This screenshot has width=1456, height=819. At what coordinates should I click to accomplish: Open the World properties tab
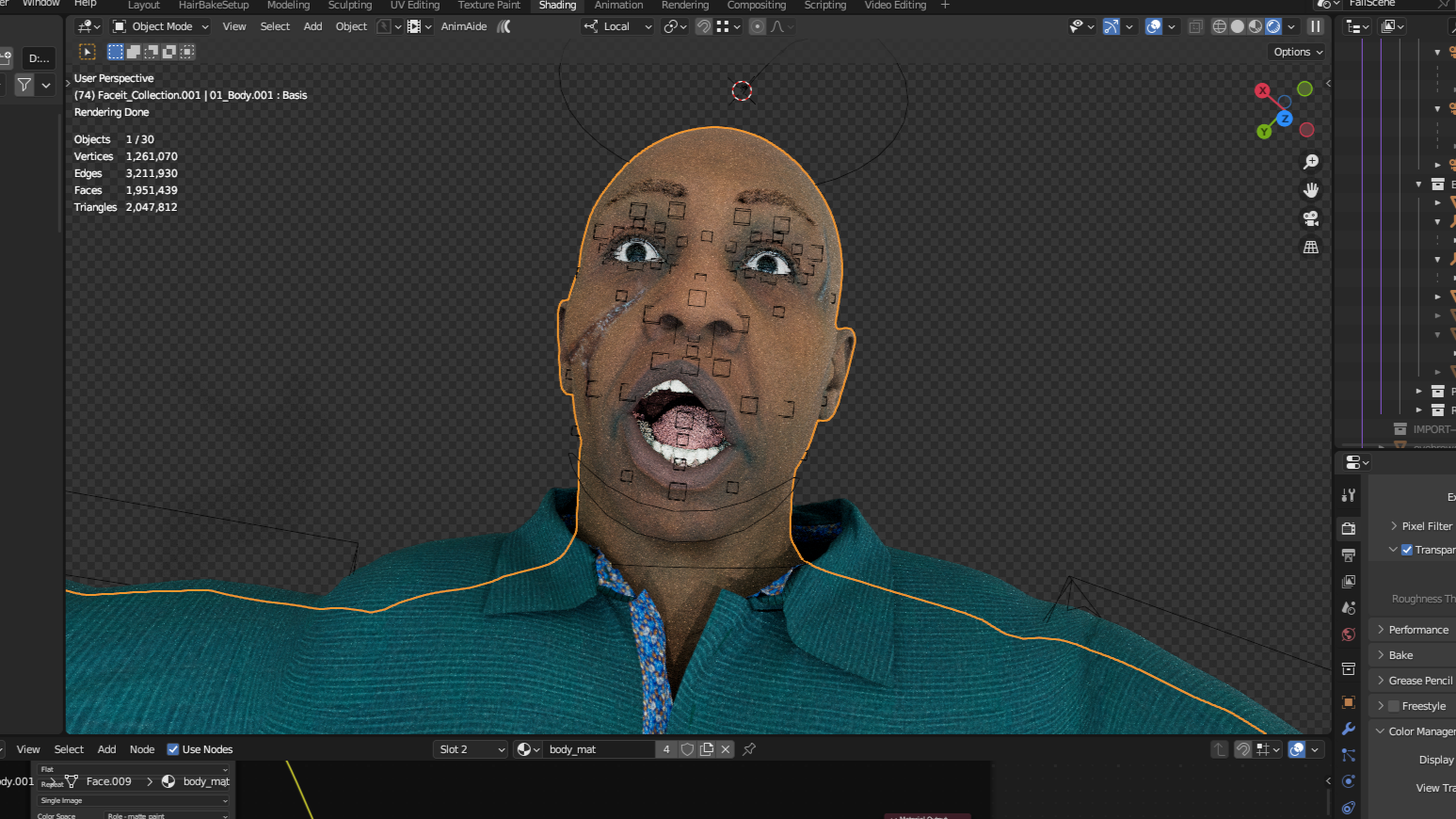point(1349,634)
